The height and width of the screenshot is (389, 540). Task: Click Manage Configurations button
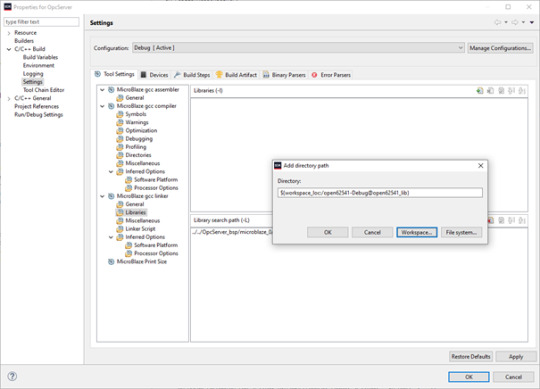pyautogui.click(x=500, y=48)
